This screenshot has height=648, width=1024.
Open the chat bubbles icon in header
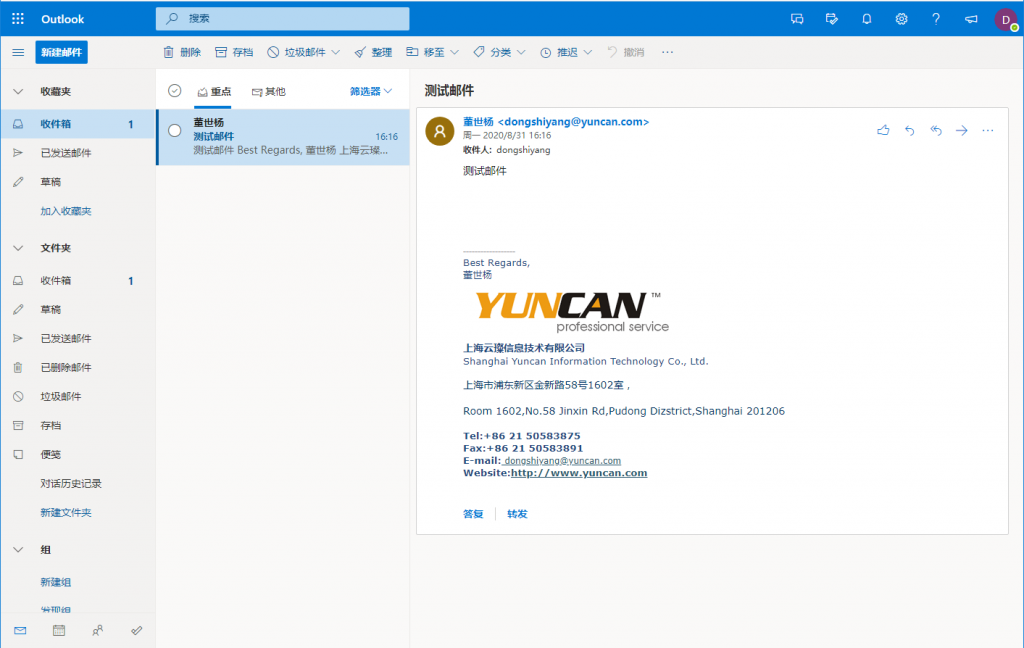[x=797, y=19]
